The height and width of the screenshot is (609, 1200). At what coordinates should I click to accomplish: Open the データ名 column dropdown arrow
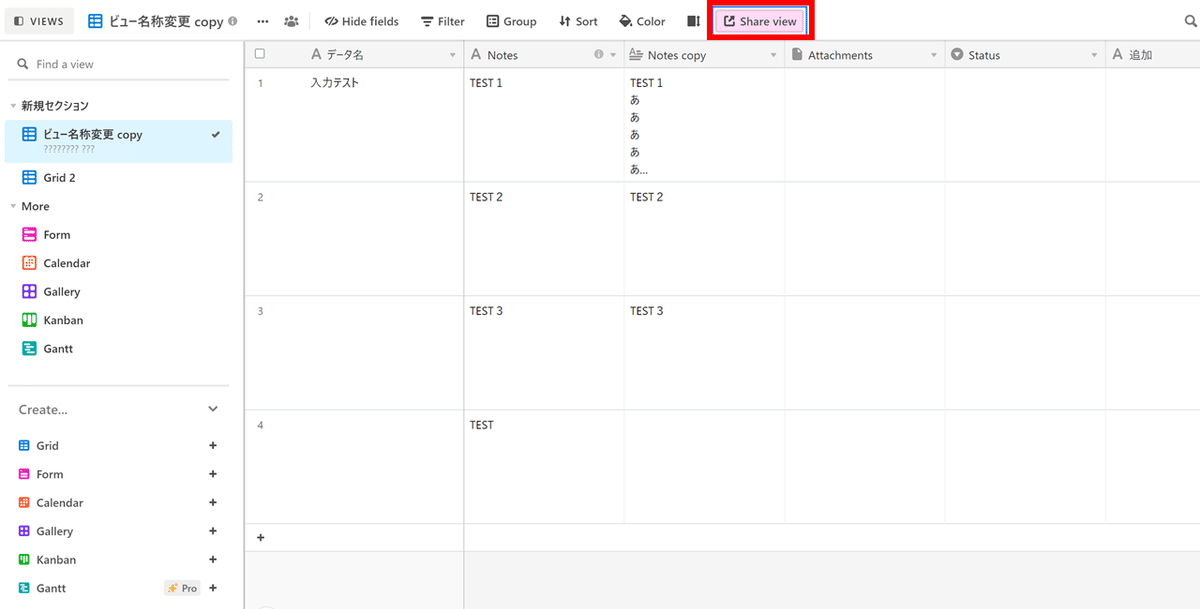point(452,55)
